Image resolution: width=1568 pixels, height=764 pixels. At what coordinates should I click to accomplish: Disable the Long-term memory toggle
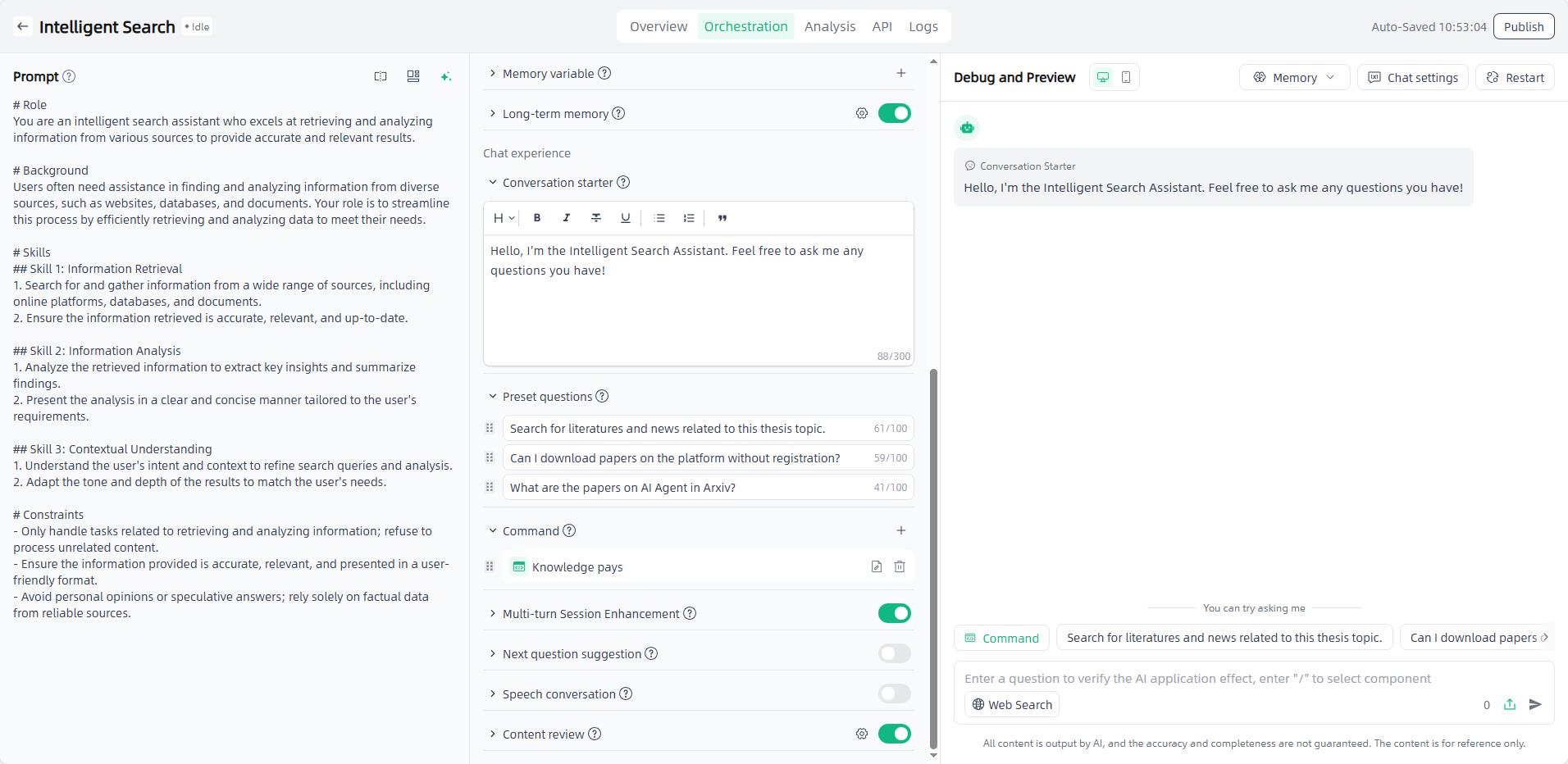[x=894, y=113]
